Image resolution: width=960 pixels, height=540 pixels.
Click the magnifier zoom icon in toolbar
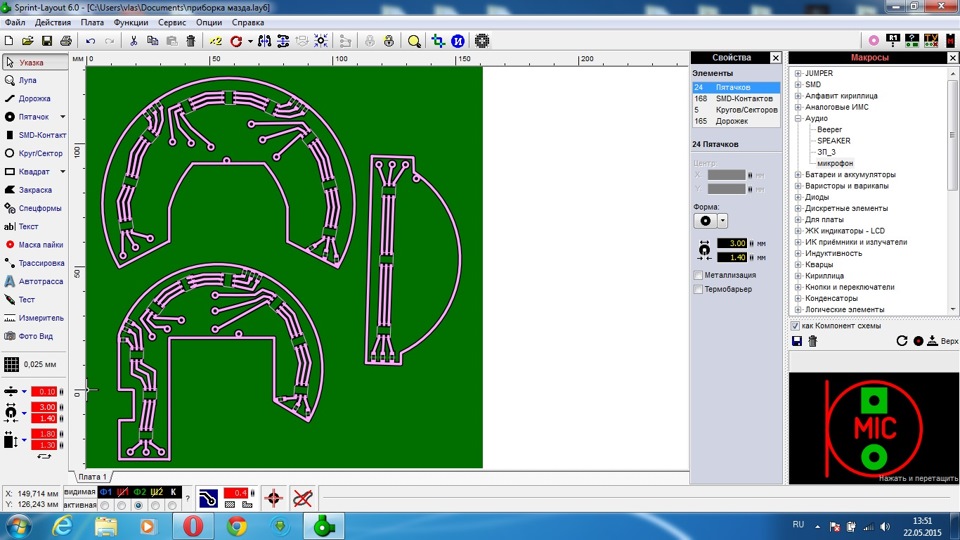(414, 41)
